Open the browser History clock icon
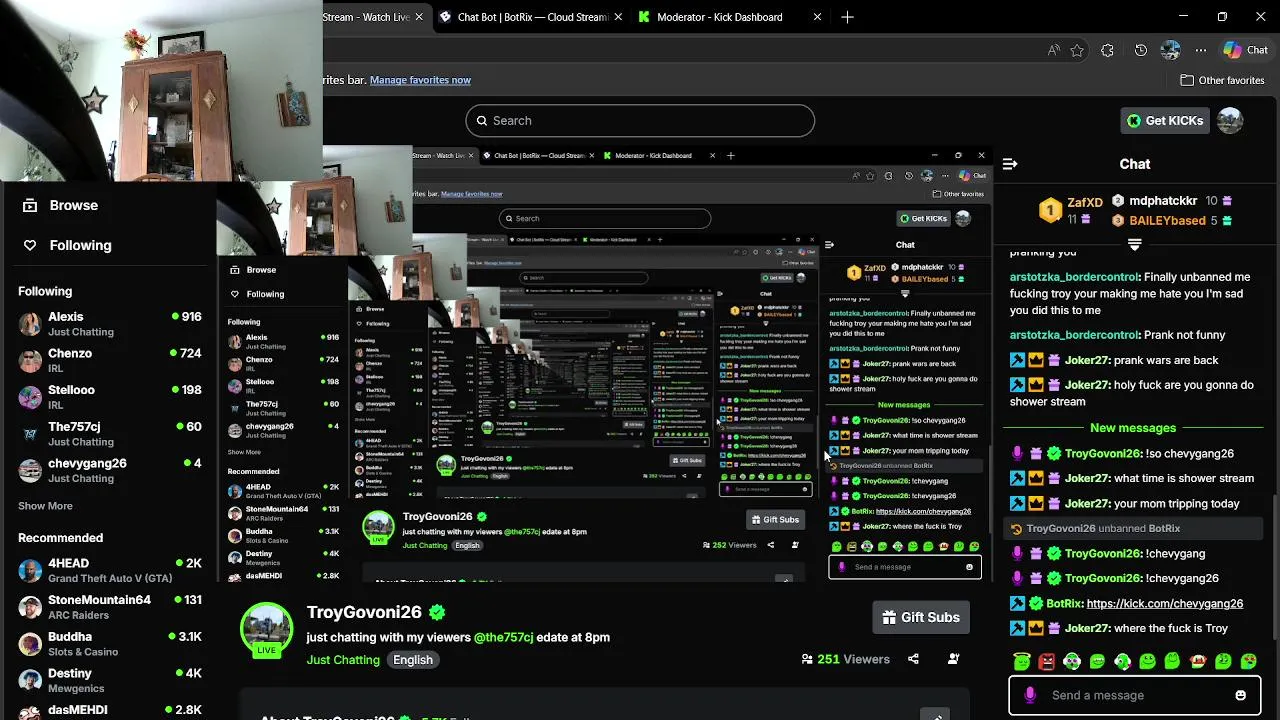1280x720 pixels. coord(1141,50)
